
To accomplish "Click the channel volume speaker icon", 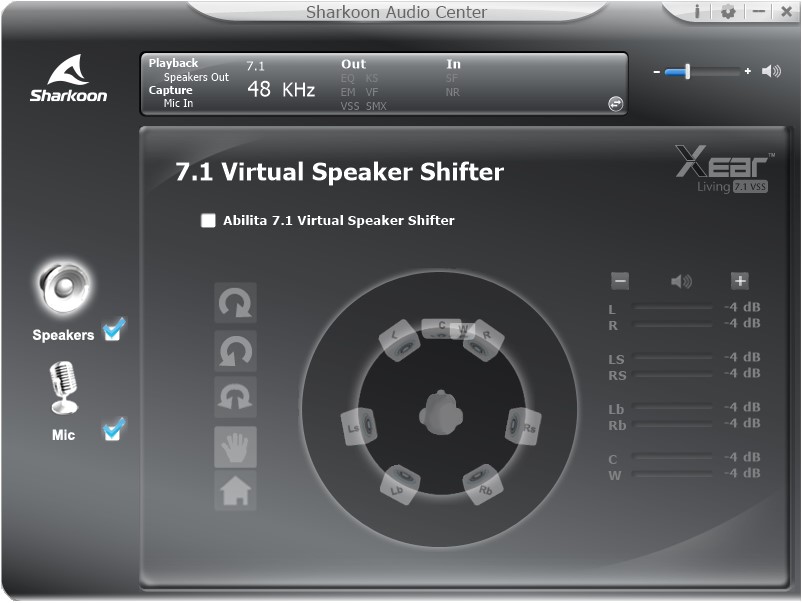I will pyautogui.click(x=681, y=281).
